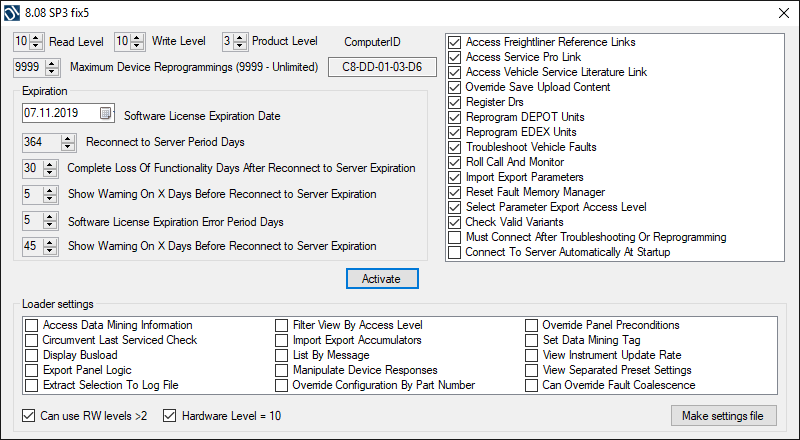
Task: Click Reconnect to Server Period Days spinner
Action: click(x=67, y=142)
